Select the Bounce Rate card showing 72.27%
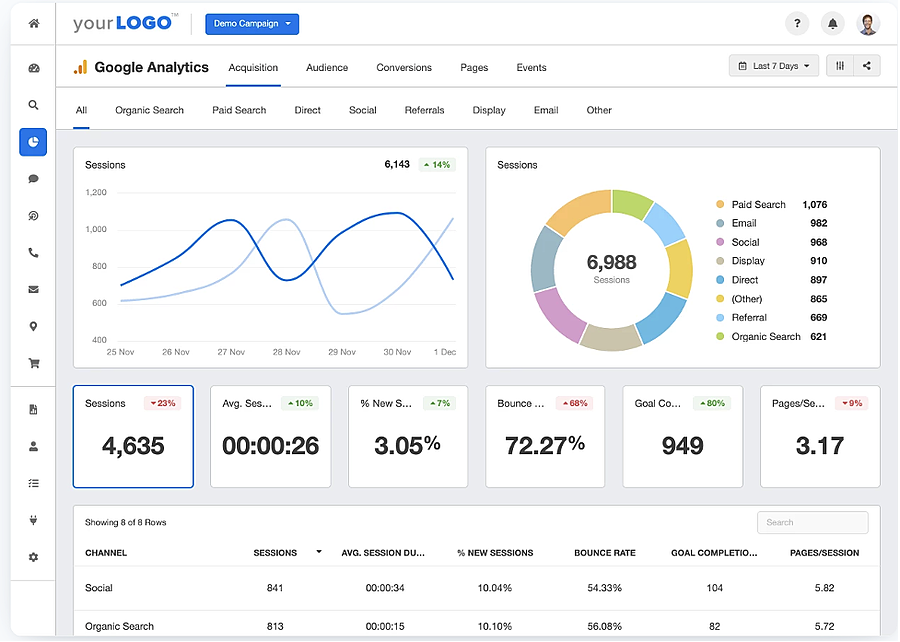This screenshot has height=642, width=900. (545, 437)
